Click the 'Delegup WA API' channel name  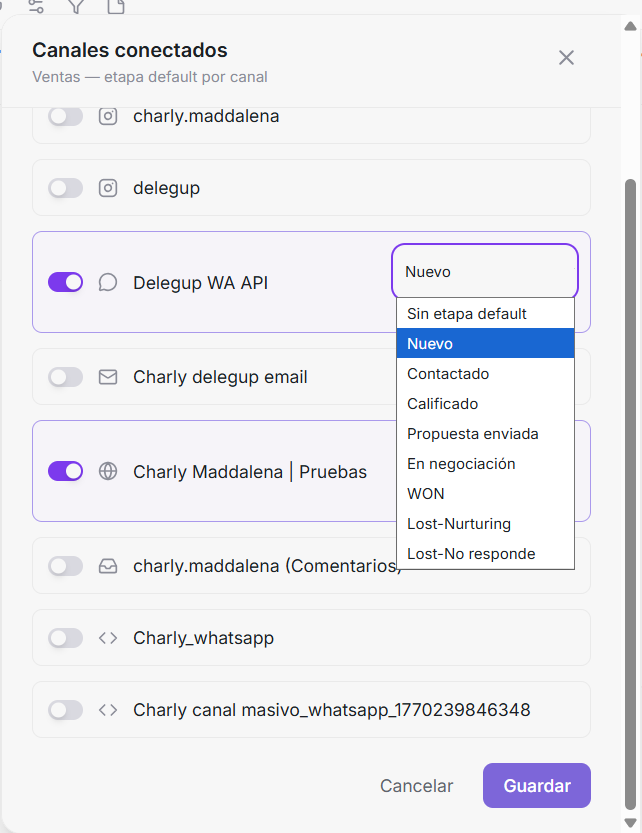(200, 283)
